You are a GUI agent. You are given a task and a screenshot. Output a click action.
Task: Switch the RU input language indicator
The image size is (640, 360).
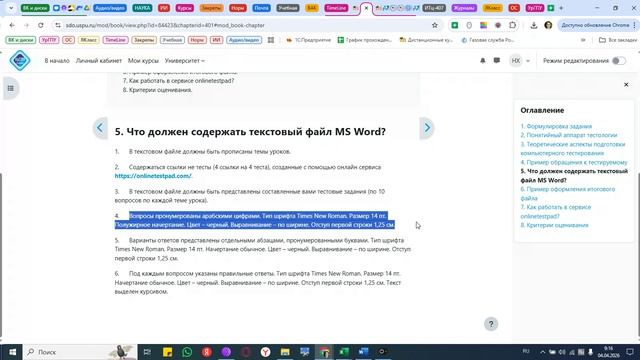(x=526, y=351)
